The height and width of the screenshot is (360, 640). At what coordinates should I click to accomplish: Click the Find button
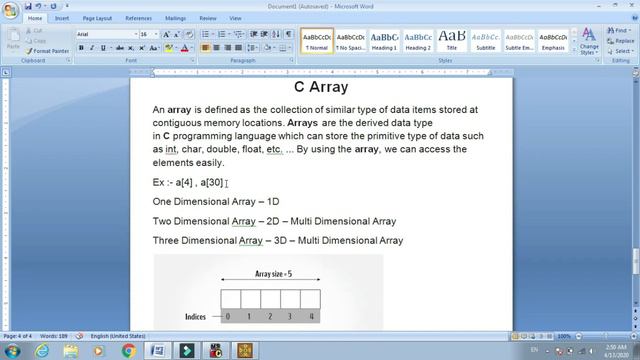(x=619, y=31)
